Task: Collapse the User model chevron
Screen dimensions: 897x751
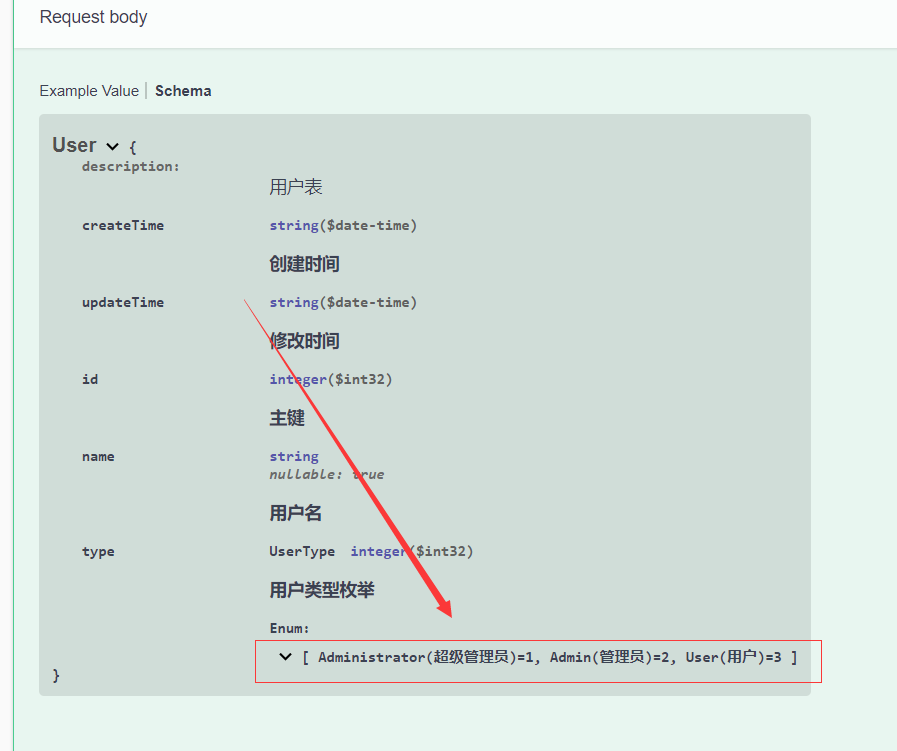Action: coord(112,145)
